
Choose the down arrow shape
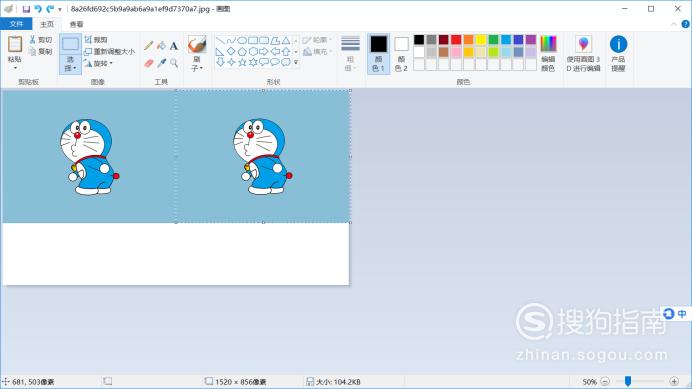[x=220, y=62]
